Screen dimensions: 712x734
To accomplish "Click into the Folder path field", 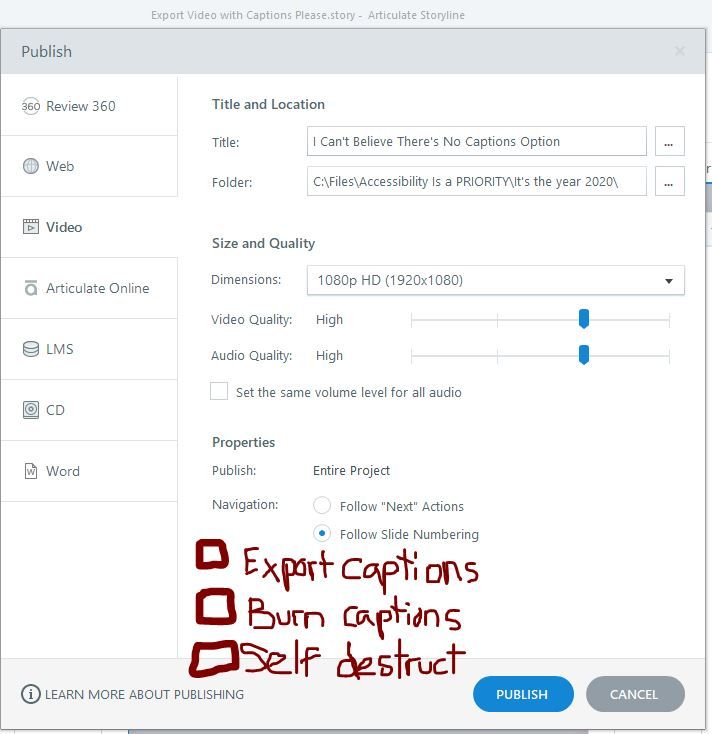I will coord(477,181).
